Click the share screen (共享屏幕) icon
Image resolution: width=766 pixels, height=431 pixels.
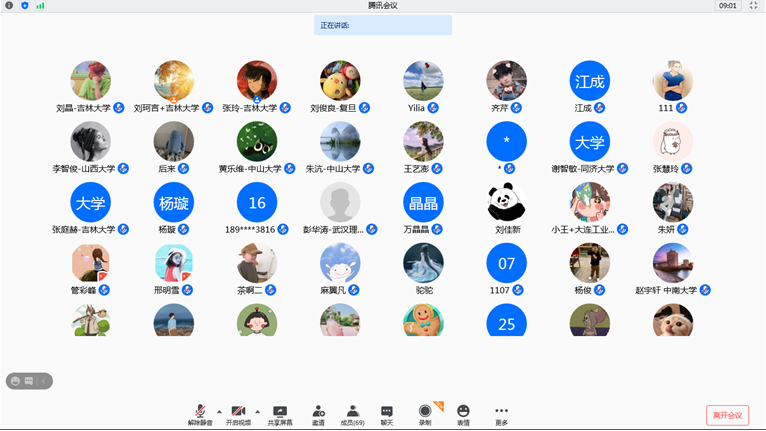[280, 412]
